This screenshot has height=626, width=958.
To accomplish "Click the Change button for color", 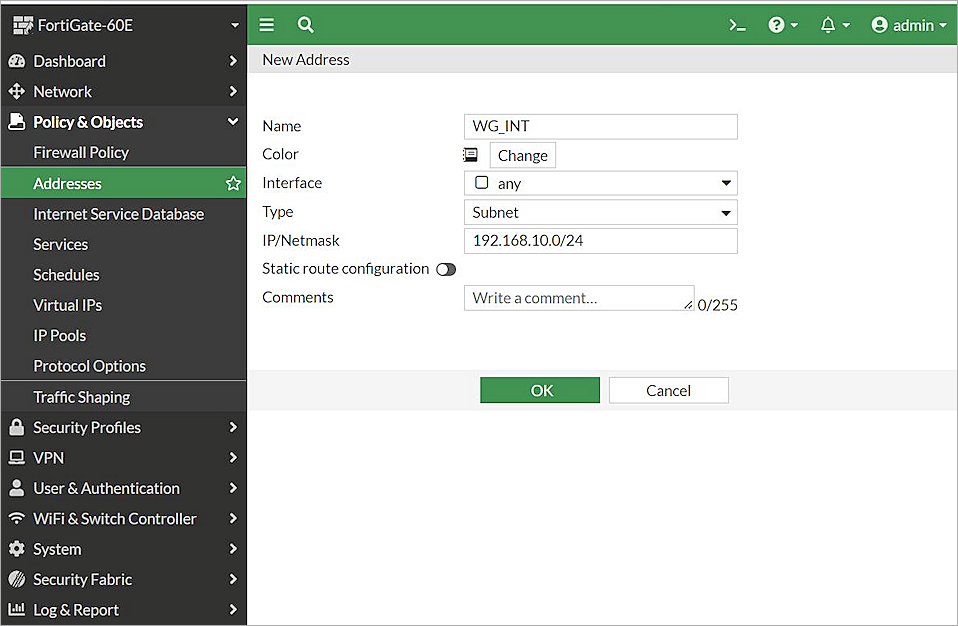I will point(522,155).
